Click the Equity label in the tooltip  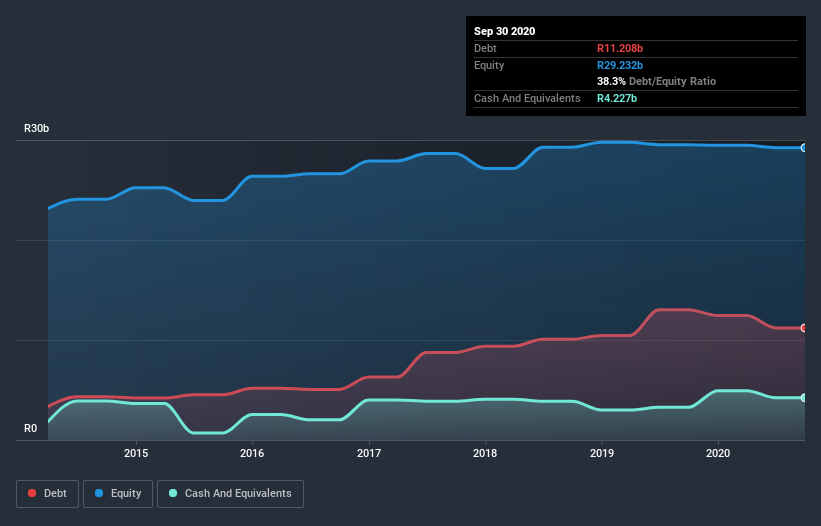[489, 65]
